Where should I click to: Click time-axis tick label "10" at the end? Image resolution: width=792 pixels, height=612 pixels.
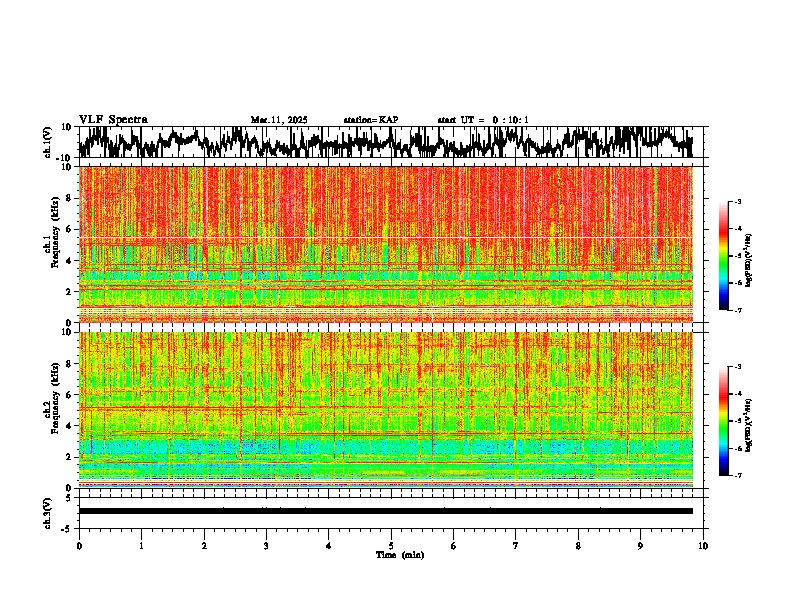point(703,546)
